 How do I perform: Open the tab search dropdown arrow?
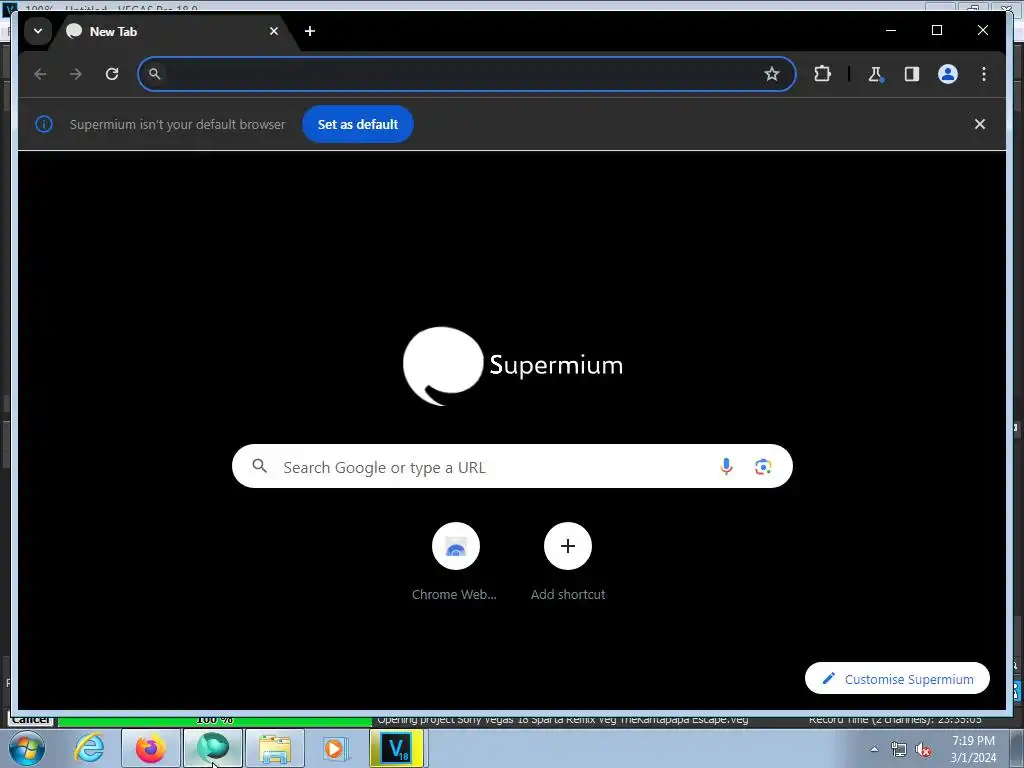click(38, 31)
